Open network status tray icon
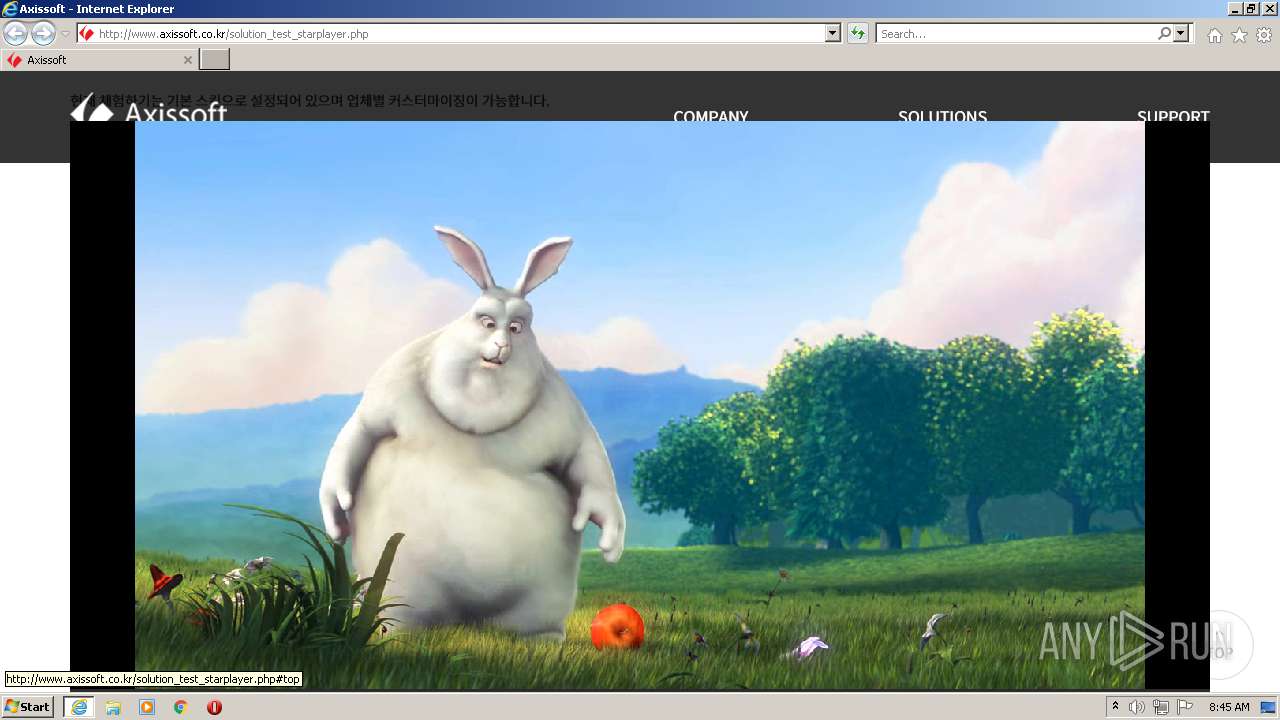This screenshot has width=1280, height=720. pyautogui.click(x=1161, y=707)
